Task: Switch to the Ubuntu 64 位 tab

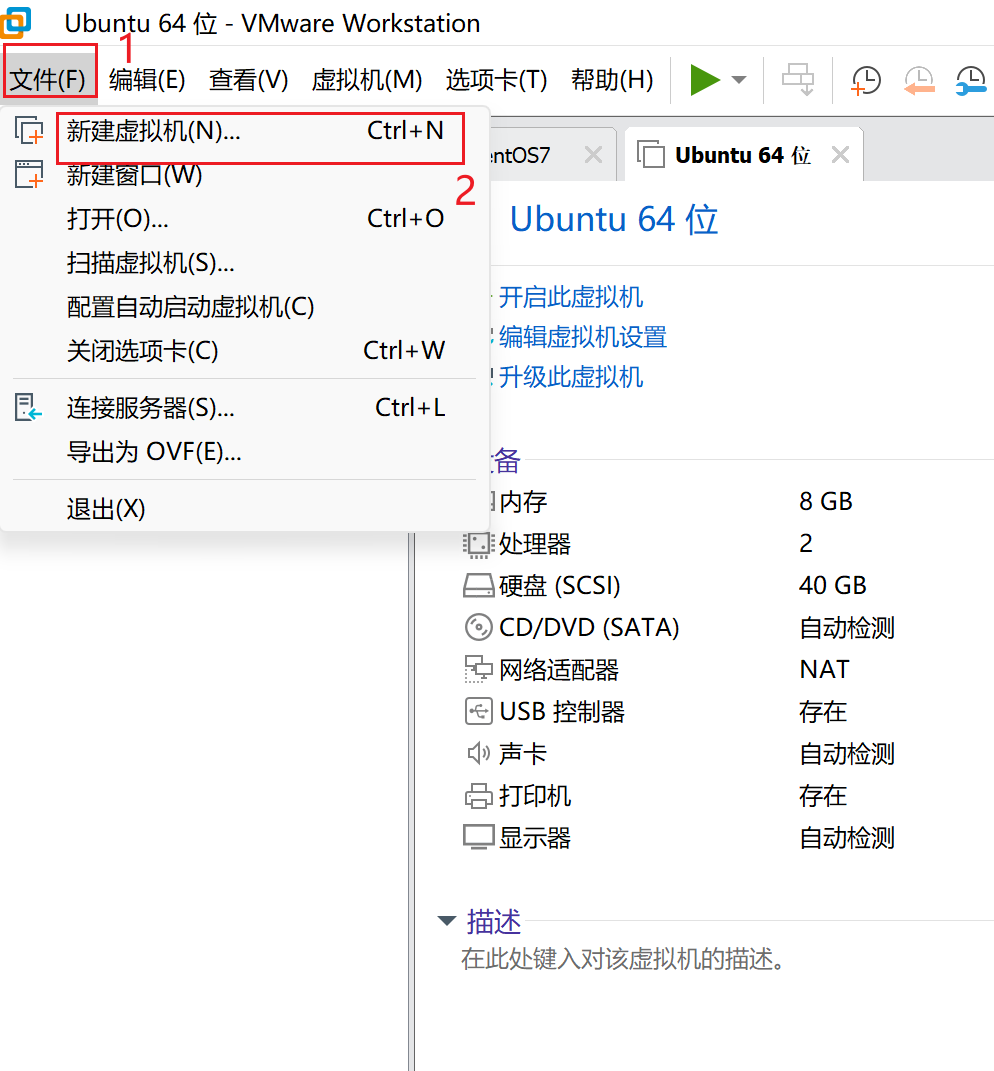Action: pos(743,155)
